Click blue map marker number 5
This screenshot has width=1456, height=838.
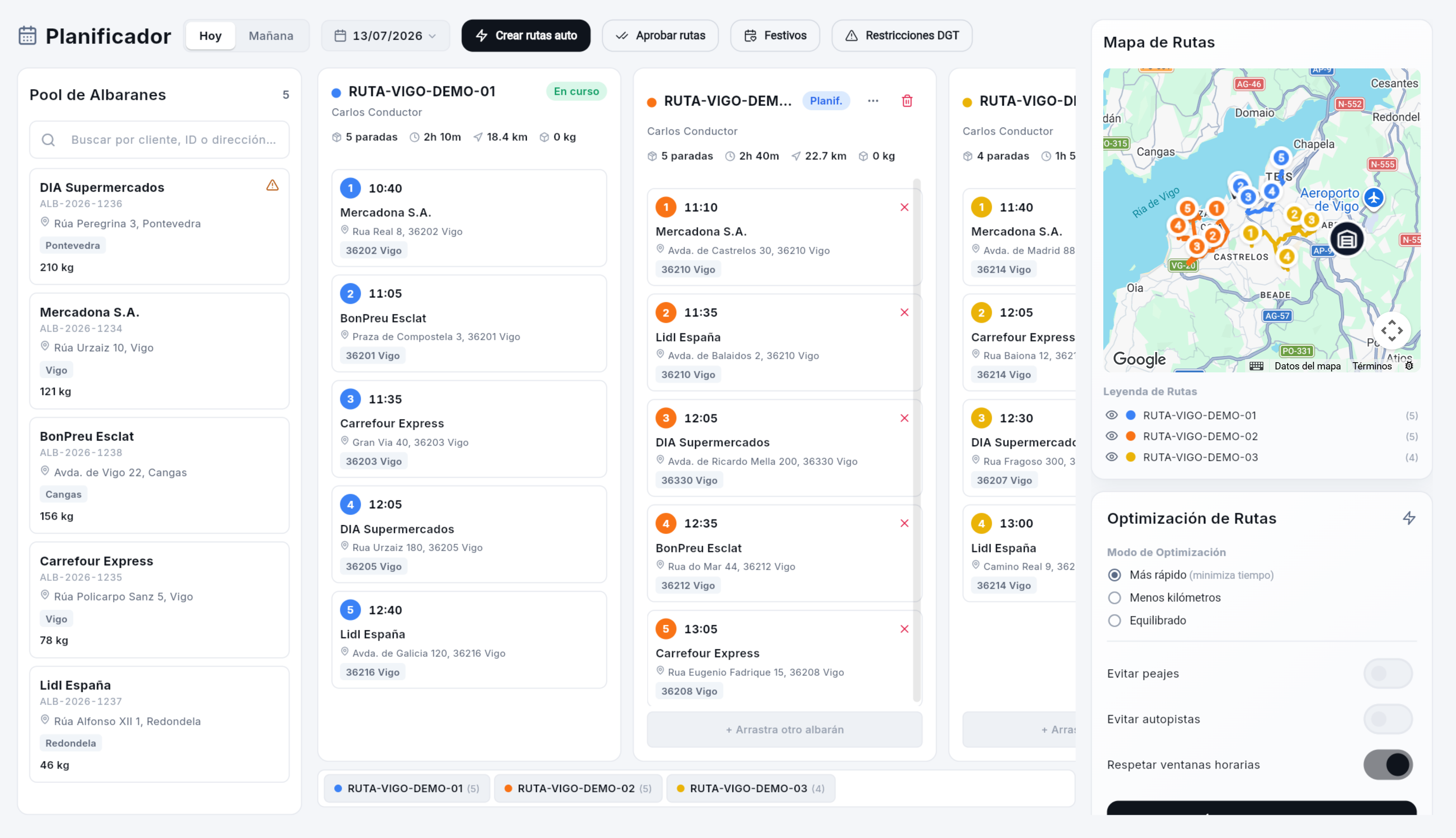point(1280,158)
